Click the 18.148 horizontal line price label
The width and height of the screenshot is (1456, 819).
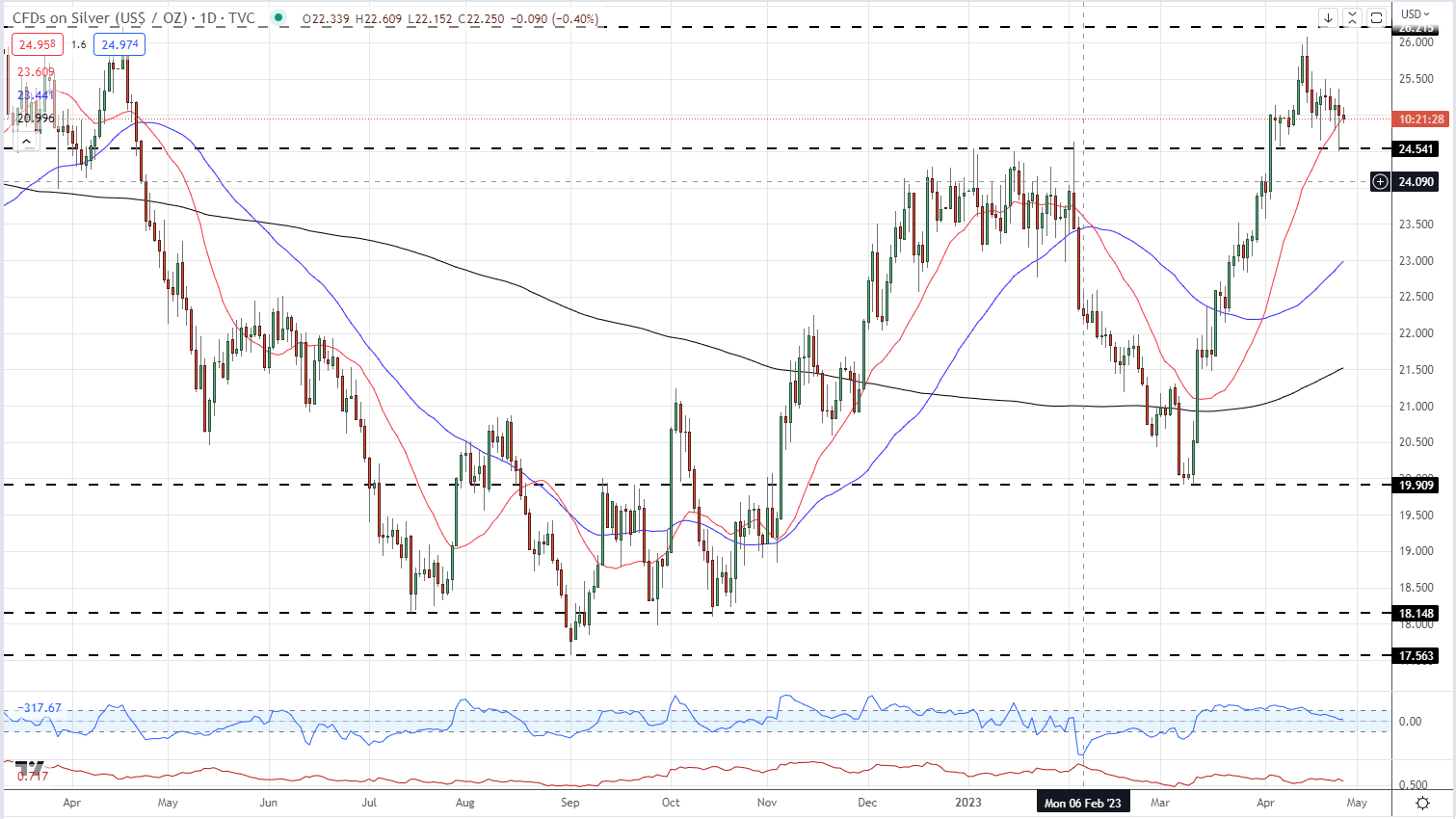tap(1416, 614)
